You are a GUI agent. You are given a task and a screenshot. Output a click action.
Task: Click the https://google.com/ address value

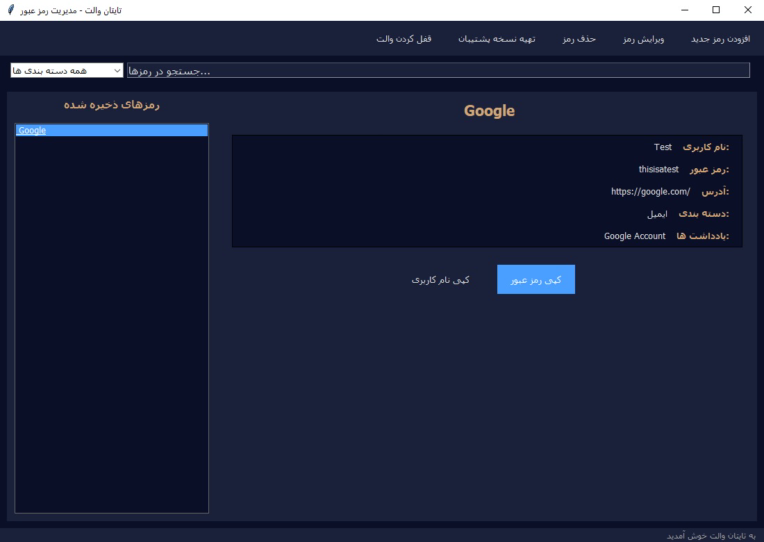(x=650, y=192)
